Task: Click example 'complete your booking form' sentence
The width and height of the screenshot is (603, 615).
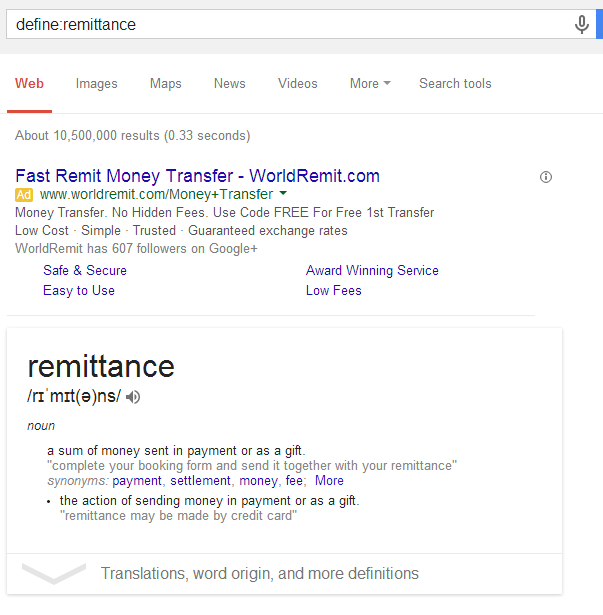Action: (x=252, y=466)
